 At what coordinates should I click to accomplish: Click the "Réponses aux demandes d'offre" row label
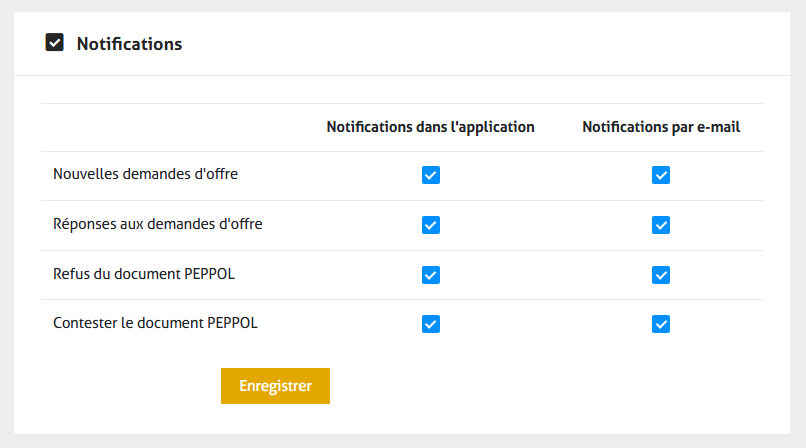click(x=157, y=224)
